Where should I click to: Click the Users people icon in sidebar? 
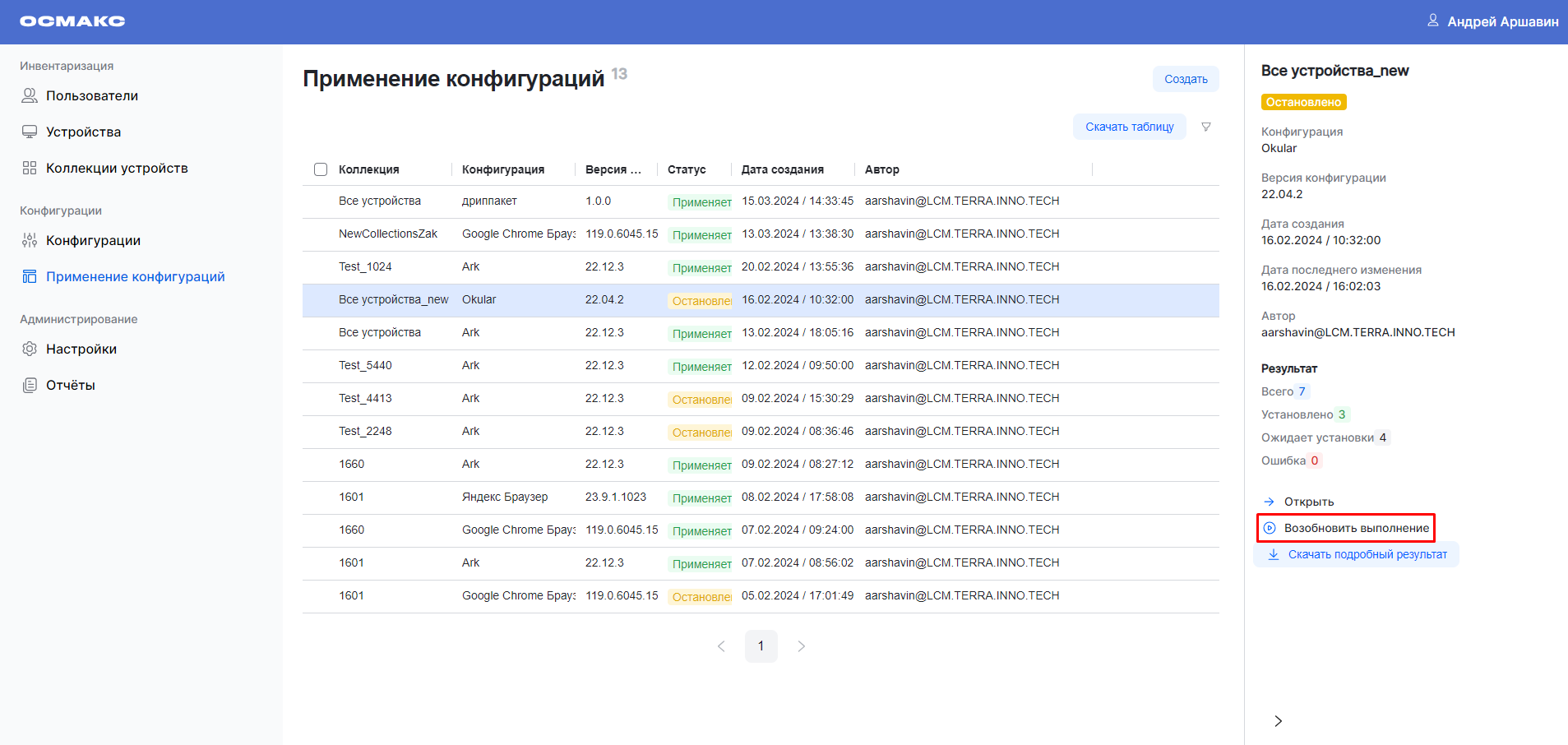(30, 95)
